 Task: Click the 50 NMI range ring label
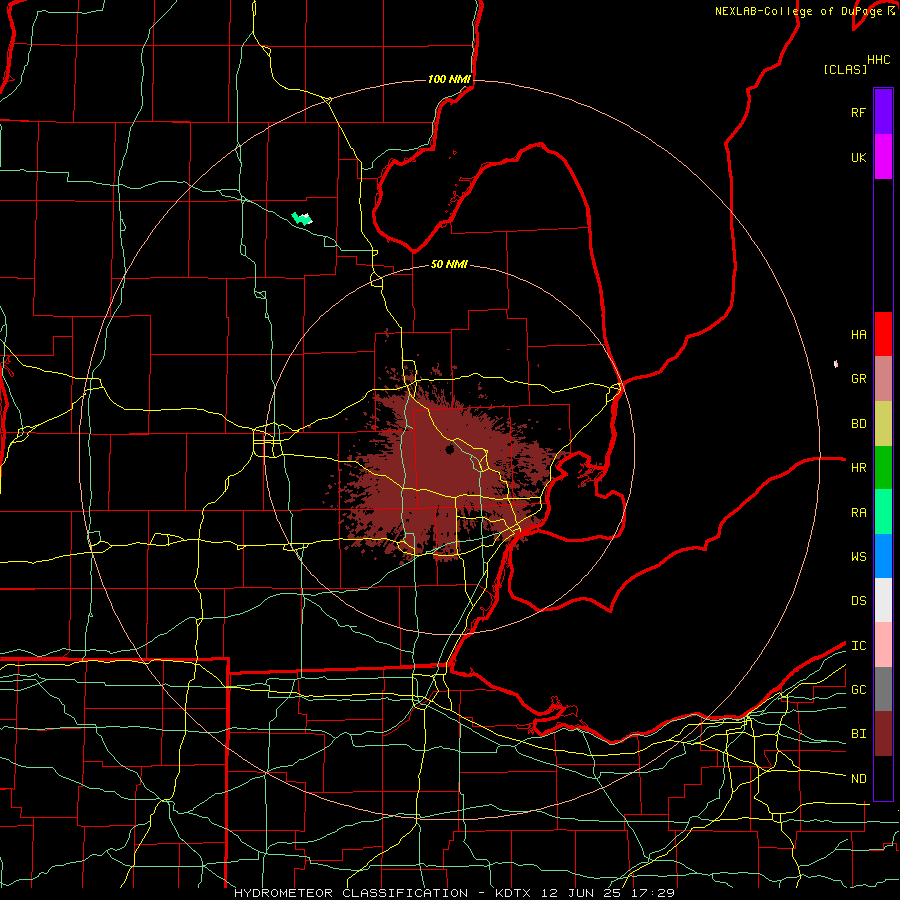449,264
